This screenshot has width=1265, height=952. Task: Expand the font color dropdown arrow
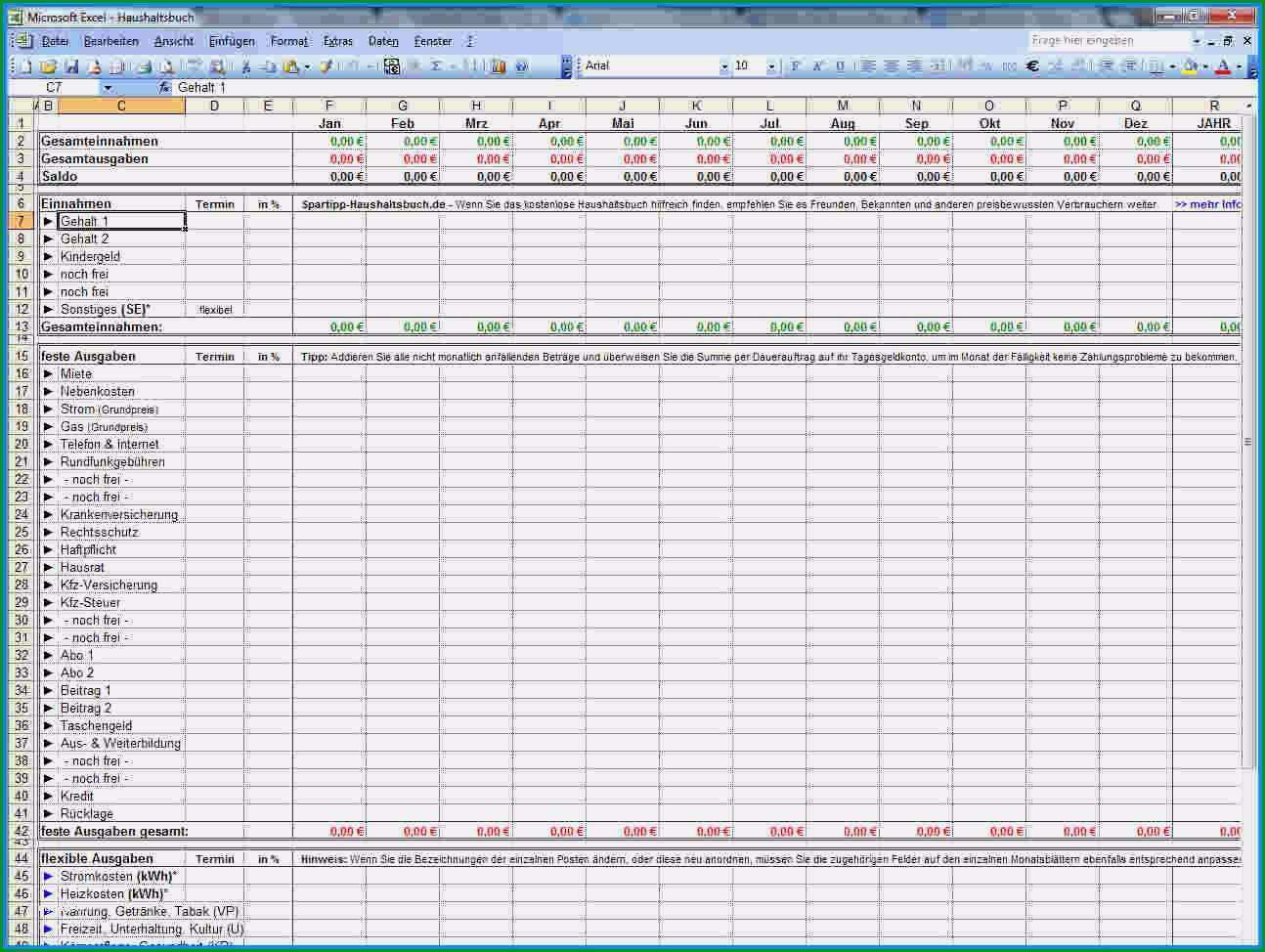(x=1239, y=66)
